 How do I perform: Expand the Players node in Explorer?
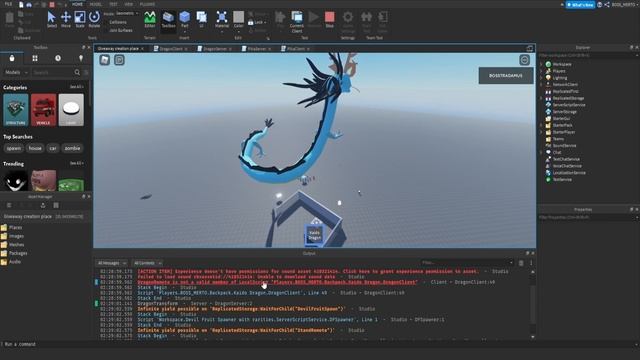(541, 71)
